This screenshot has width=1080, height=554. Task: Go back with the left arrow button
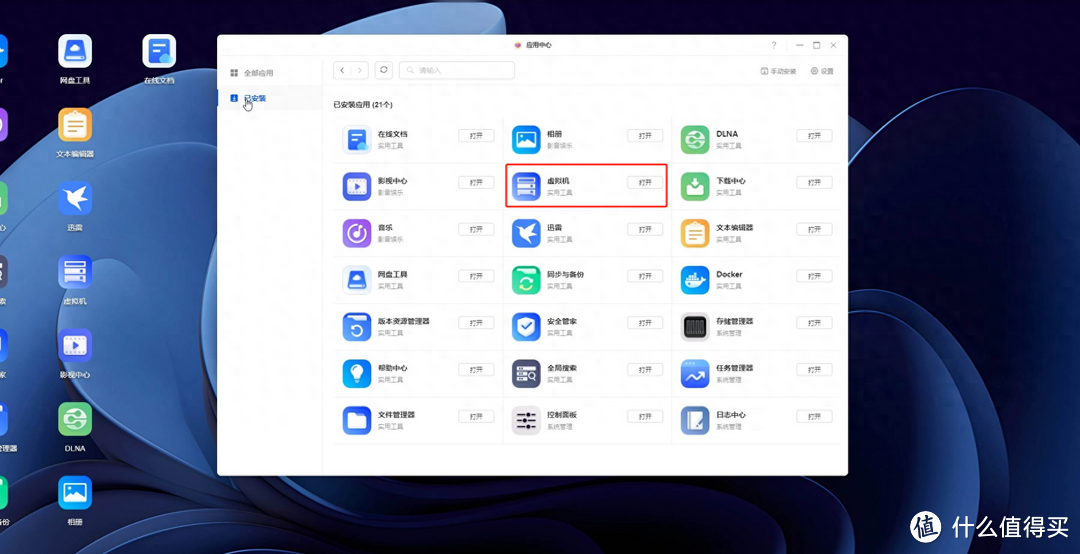pyautogui.click(x=342, y=70)
